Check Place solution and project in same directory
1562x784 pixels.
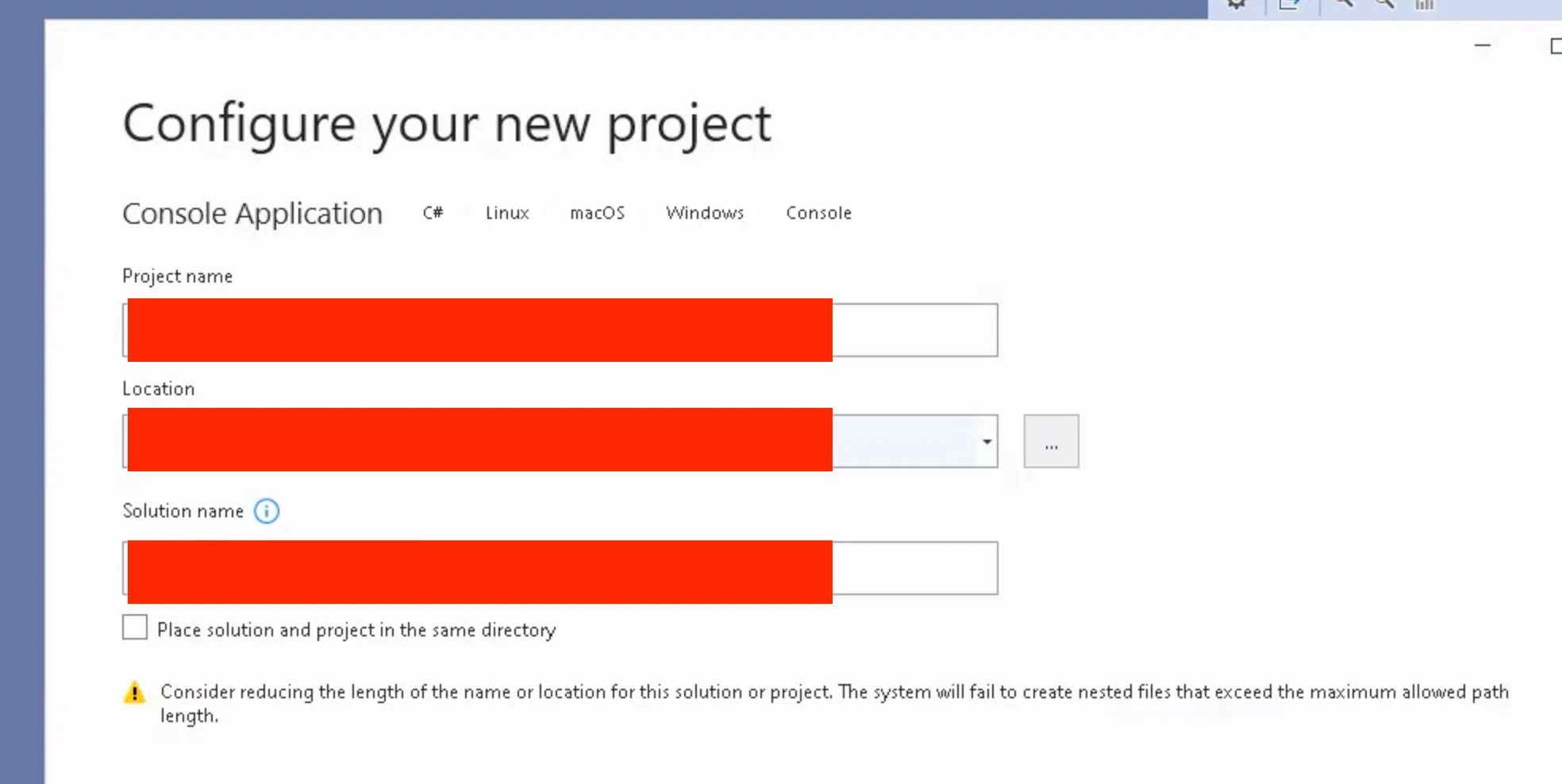(x=135, y=628)
